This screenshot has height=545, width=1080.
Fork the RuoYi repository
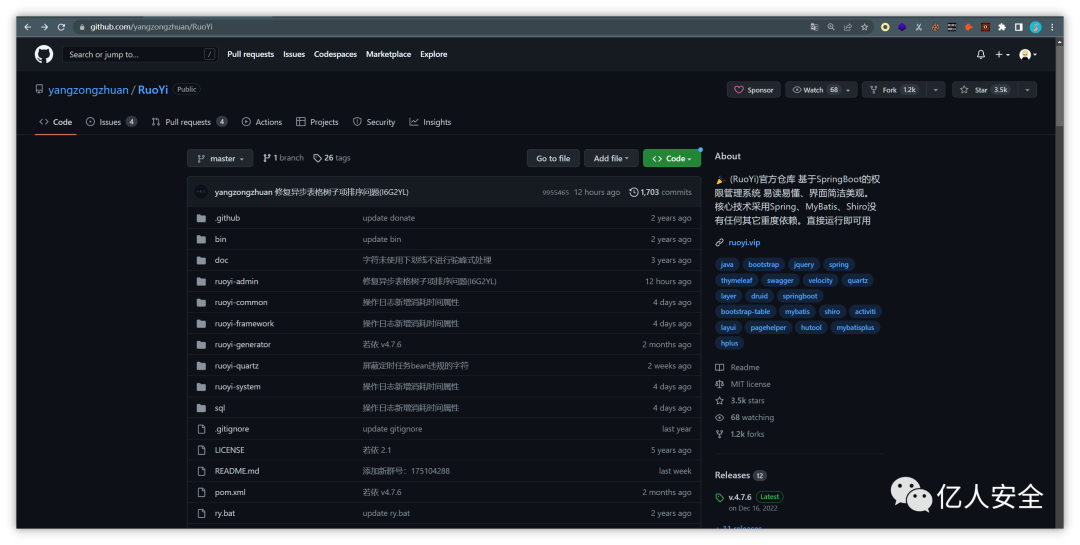[x=893, y=90]
